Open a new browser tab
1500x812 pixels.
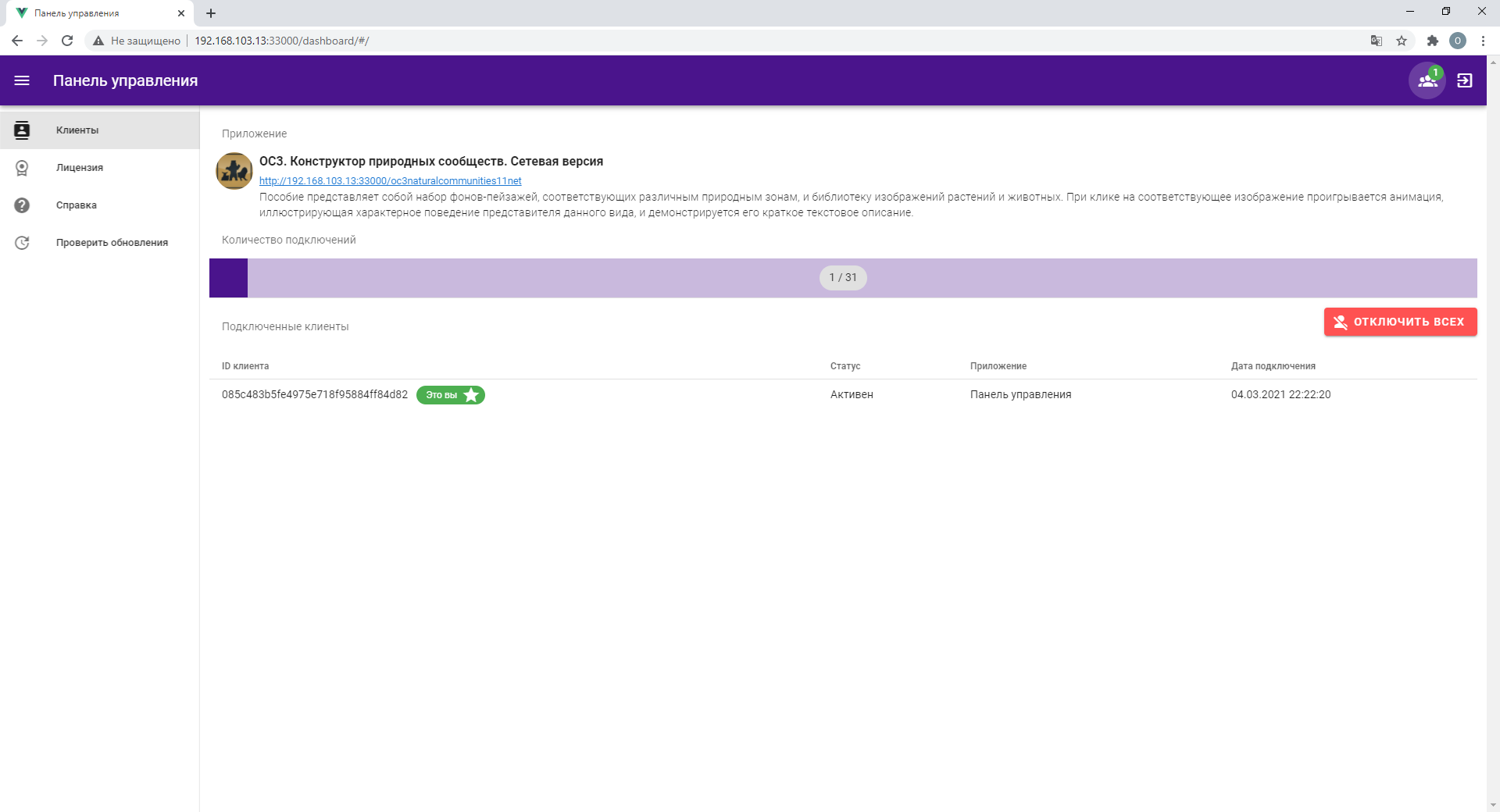click(211, 13)
